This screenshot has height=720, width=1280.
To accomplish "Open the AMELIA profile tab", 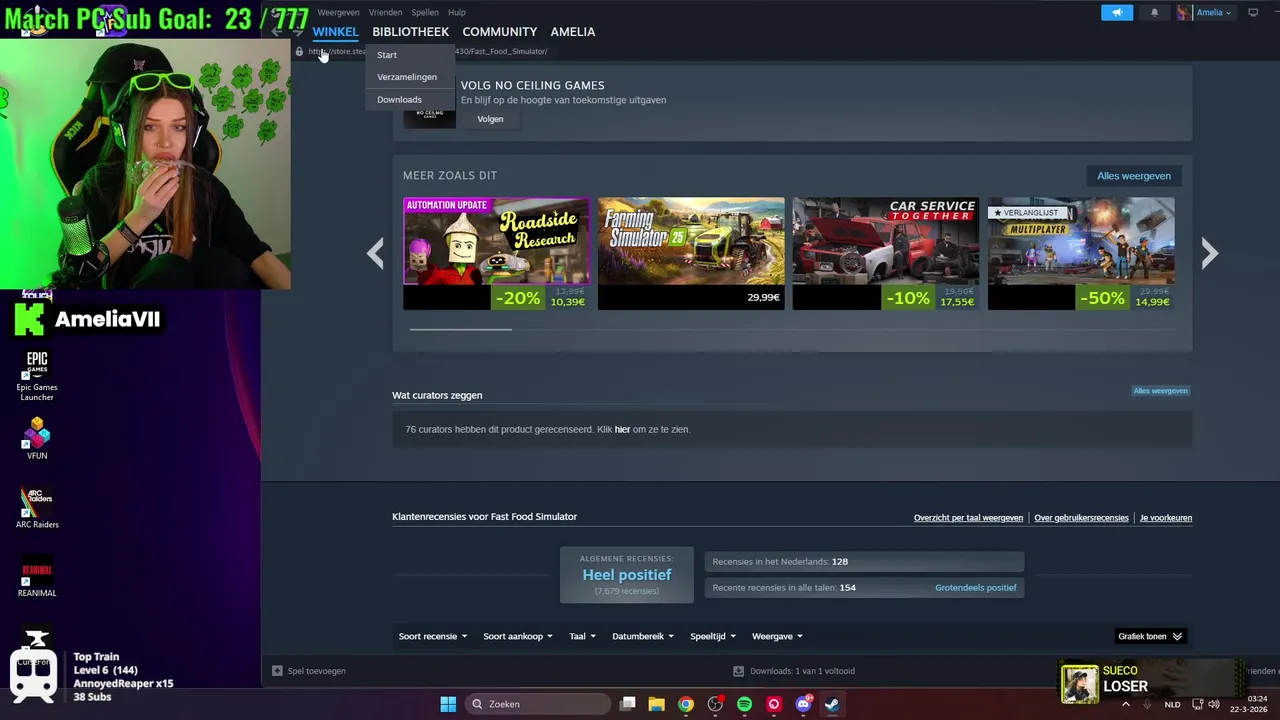I will point(572,32).
